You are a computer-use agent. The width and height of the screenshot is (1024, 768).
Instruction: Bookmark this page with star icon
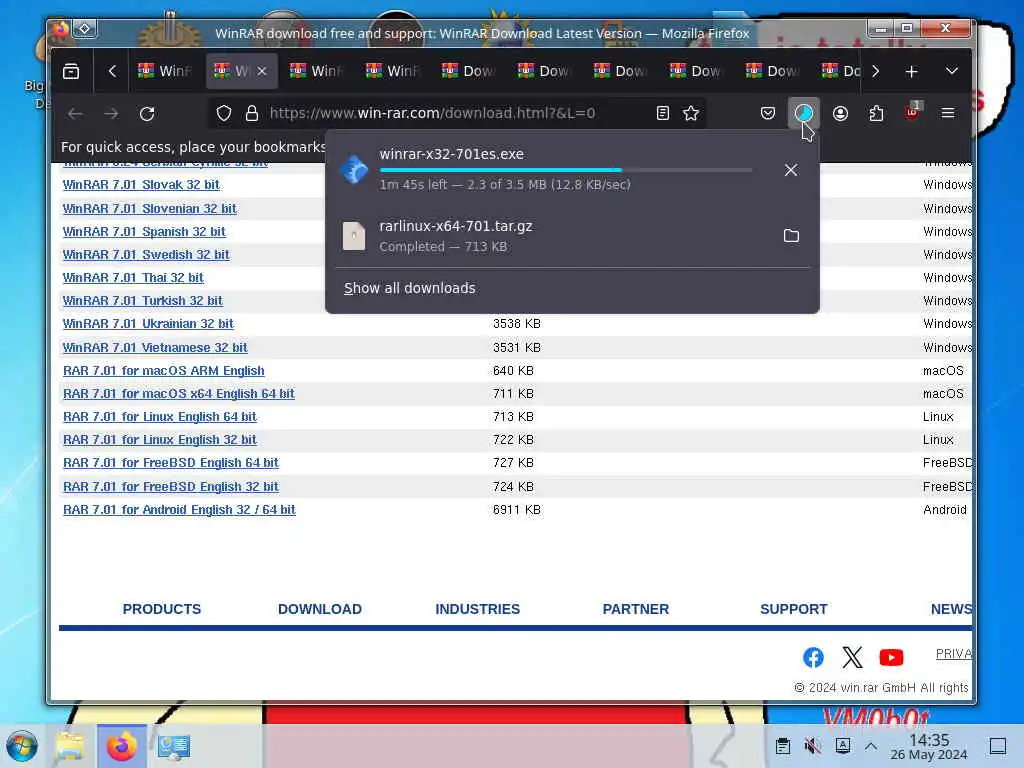691,114
